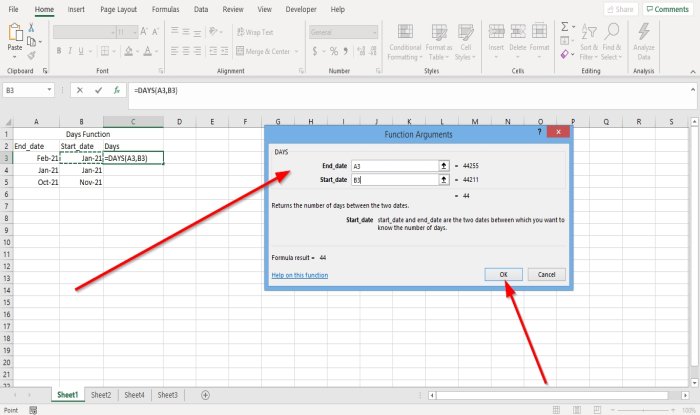Open the Formulas ribbon tab

(165, 9)
